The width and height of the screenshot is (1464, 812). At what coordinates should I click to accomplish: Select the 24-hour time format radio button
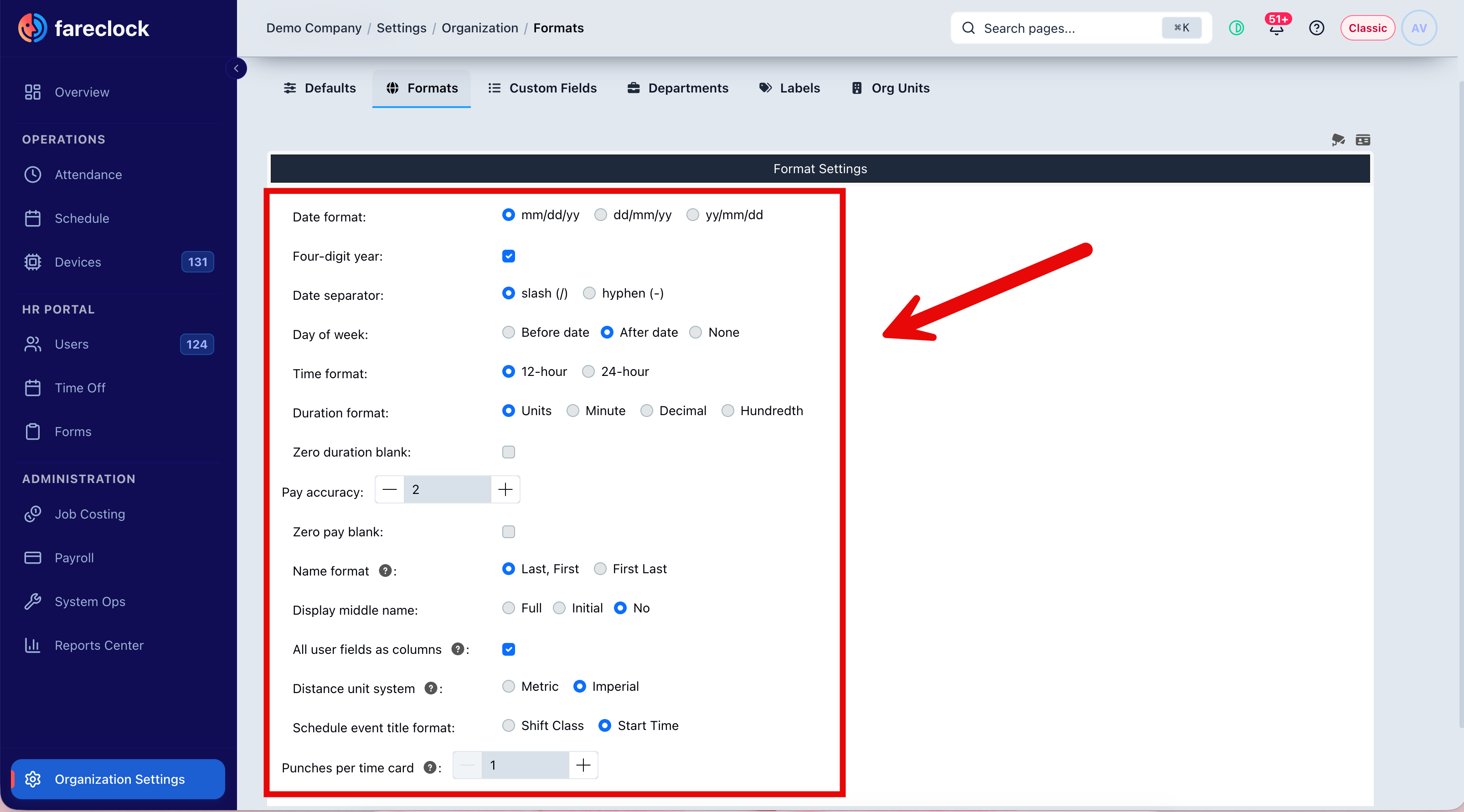588,372
